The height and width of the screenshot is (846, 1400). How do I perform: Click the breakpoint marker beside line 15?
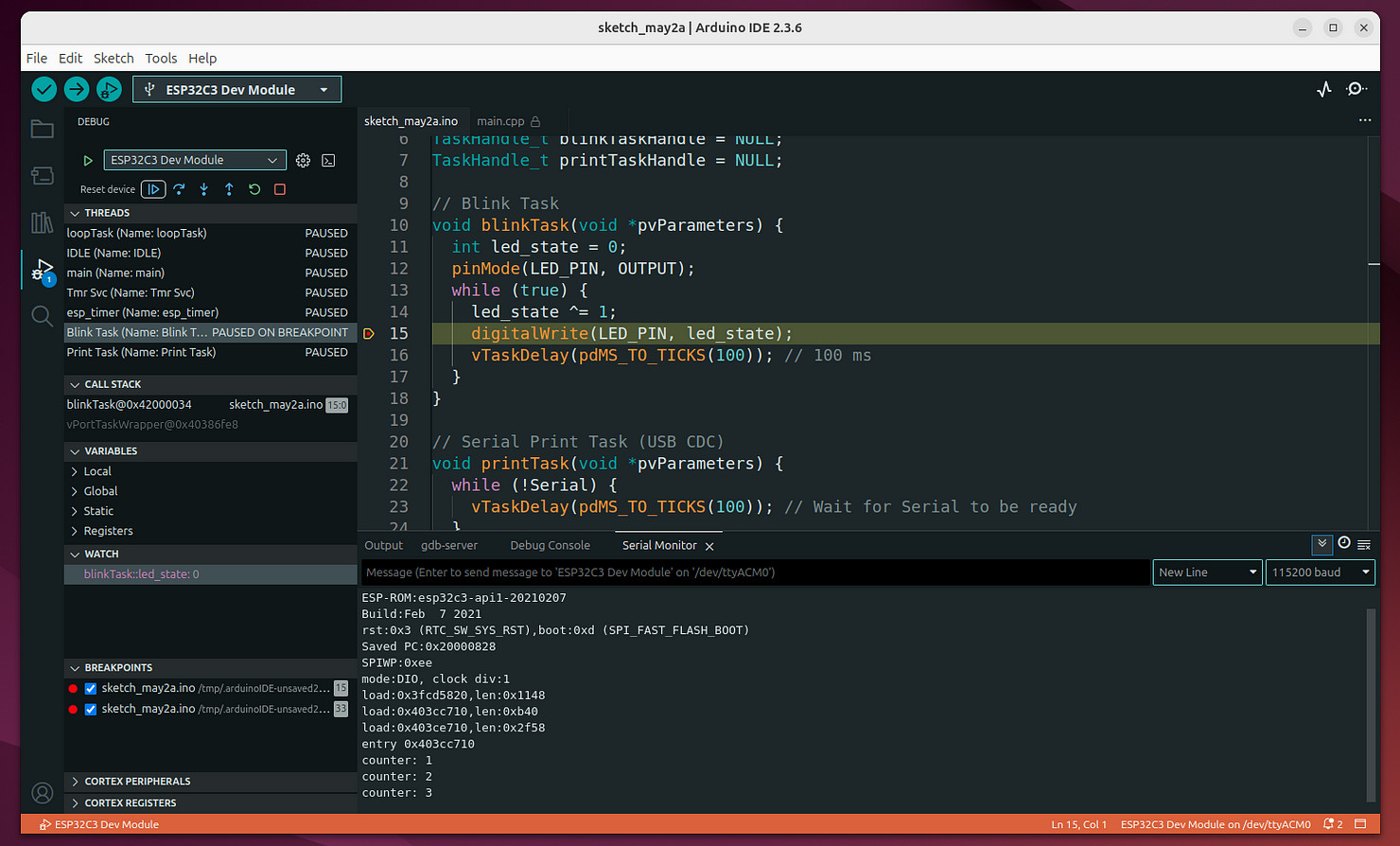(x=369, y=333)
